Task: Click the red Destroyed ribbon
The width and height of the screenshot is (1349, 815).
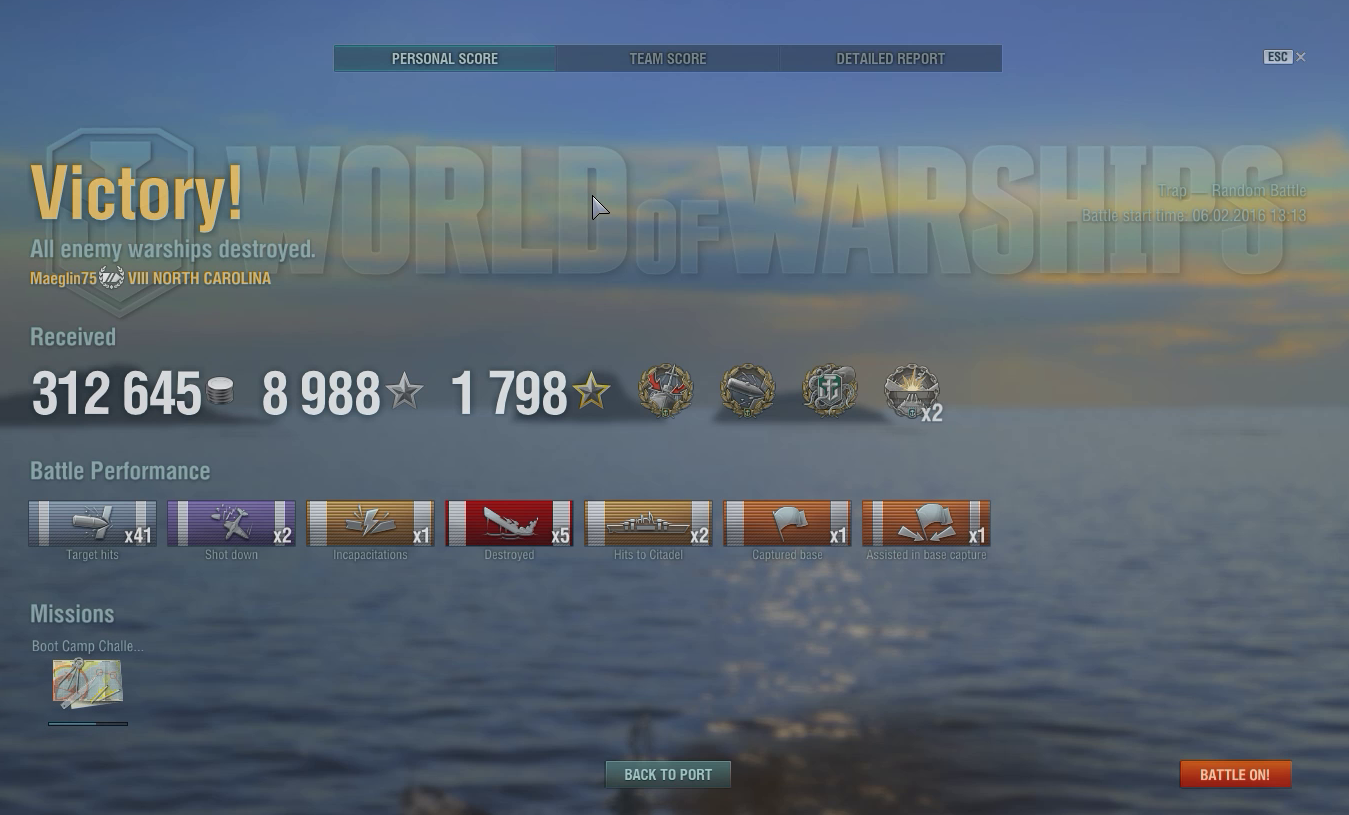Action: 509,524
